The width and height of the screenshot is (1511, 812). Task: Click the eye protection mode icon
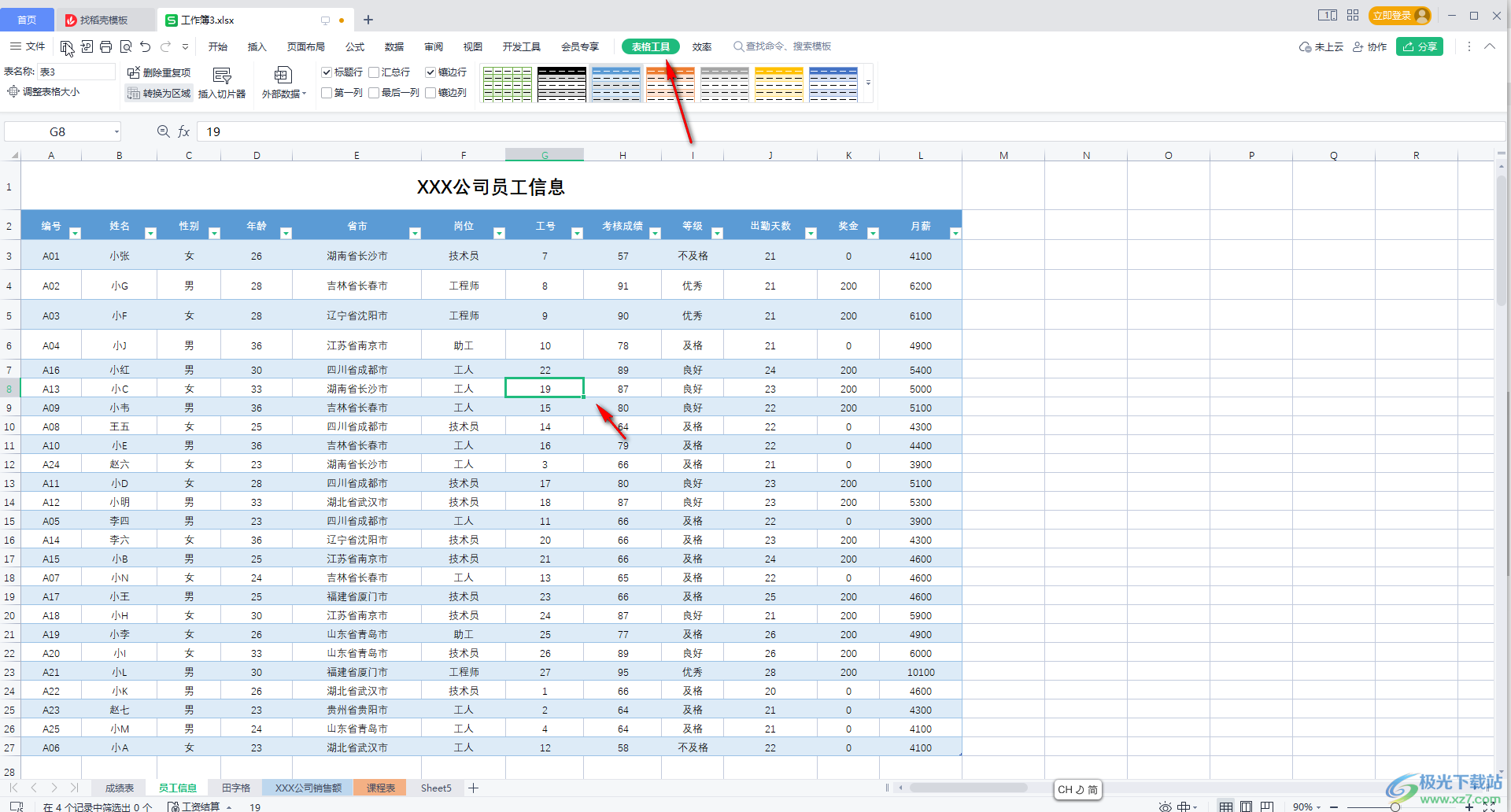point(1166,806)
